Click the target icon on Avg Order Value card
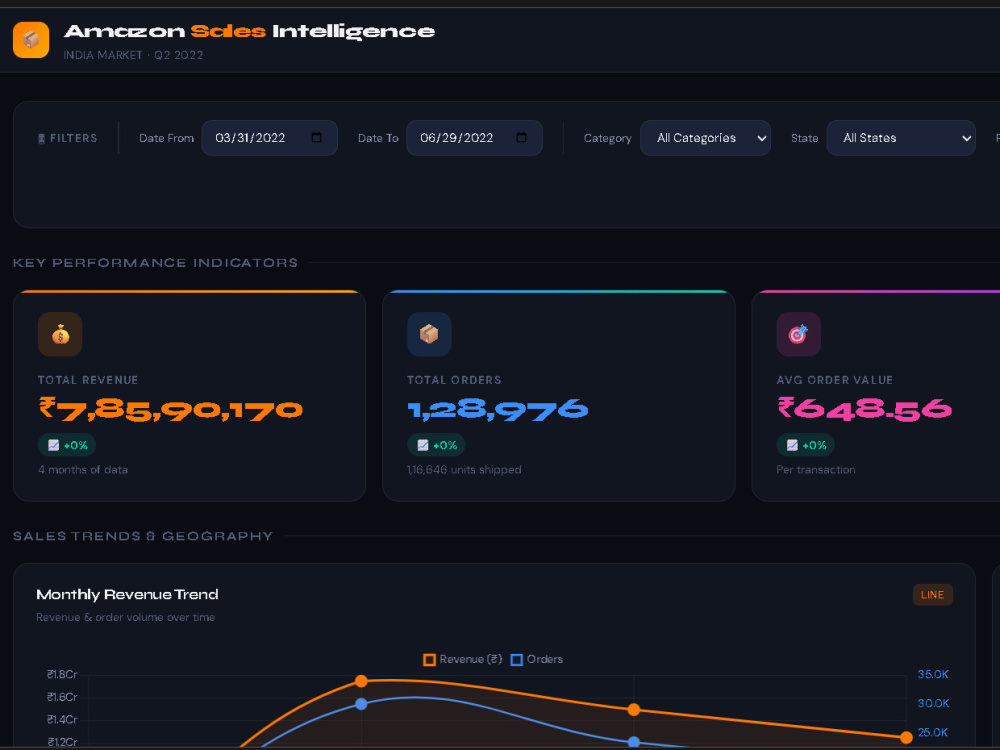The height and width of the screenshot is (750, 1000). (798, 334)
